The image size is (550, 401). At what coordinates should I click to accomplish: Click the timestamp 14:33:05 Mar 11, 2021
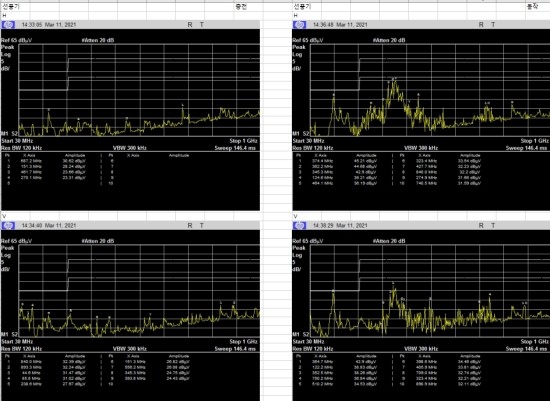pyautogui.click(x=49, y=25)
